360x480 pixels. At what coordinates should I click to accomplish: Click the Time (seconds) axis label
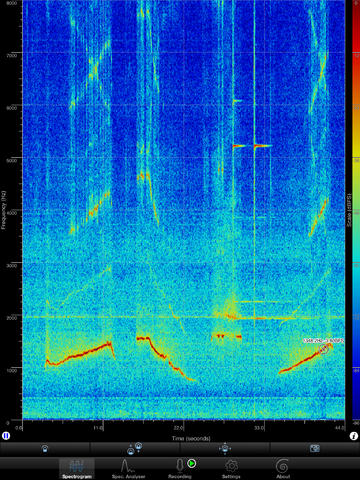pos(191,438)
